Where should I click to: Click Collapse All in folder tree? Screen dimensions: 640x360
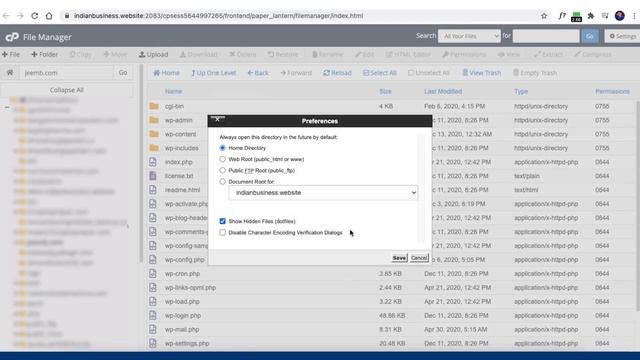(x=67, y=90)
